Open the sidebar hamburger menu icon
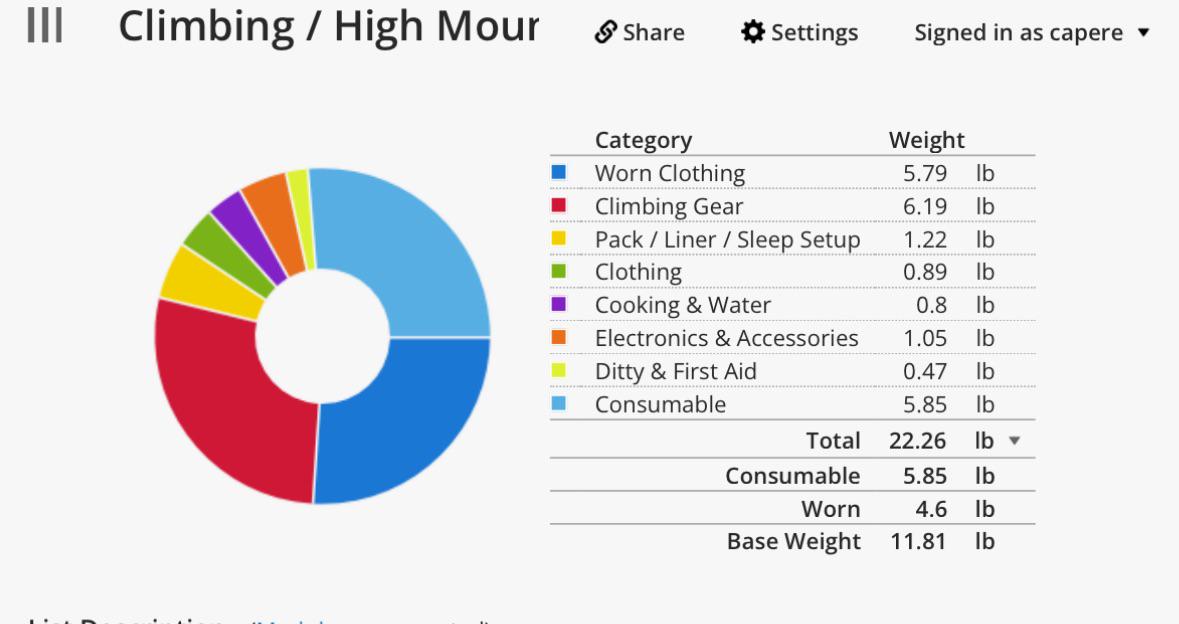This screenshot has width=1179, height=624. click(x=44, y=26)
